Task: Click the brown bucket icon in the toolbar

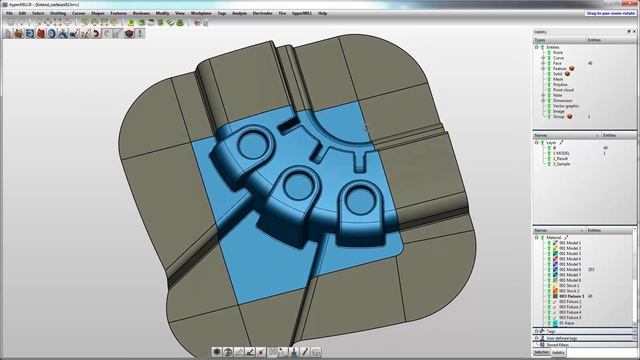Action: pyautogui.click(x=19, y=33)
